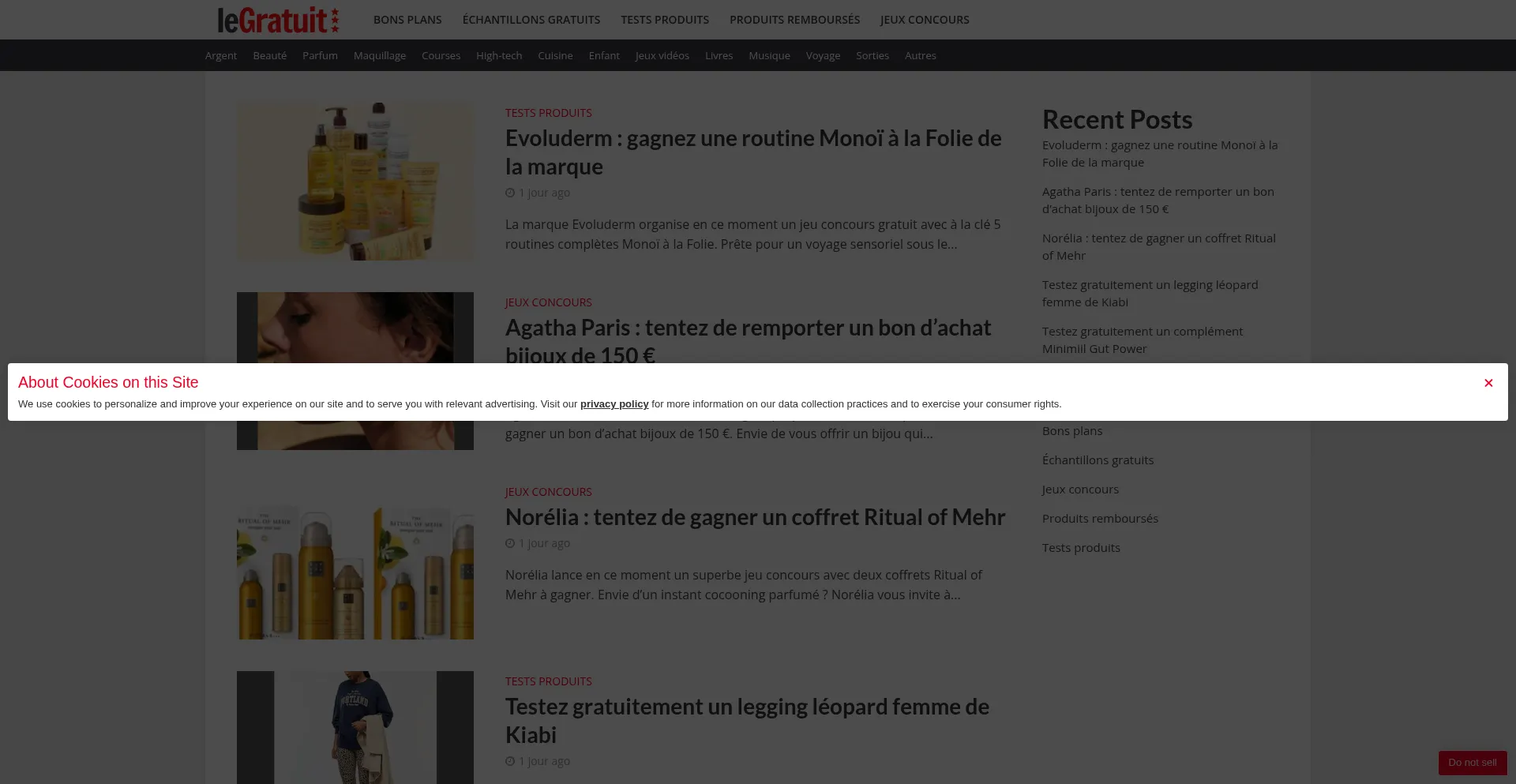Screen dimensions: 1516x784
Task: Choose the Argent category
Action: 221,55
